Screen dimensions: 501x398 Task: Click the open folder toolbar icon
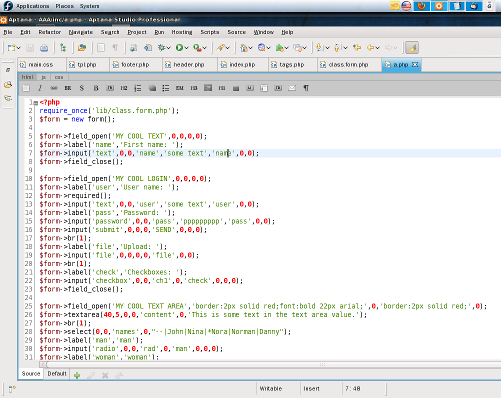[82, 48]
